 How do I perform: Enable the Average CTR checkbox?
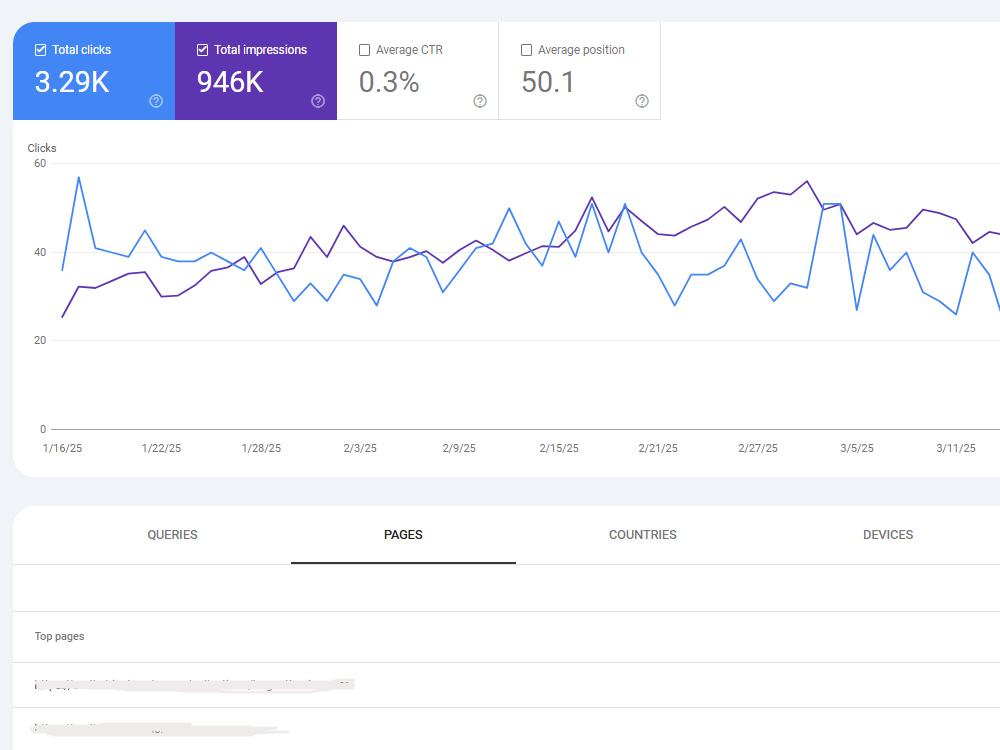364,50
